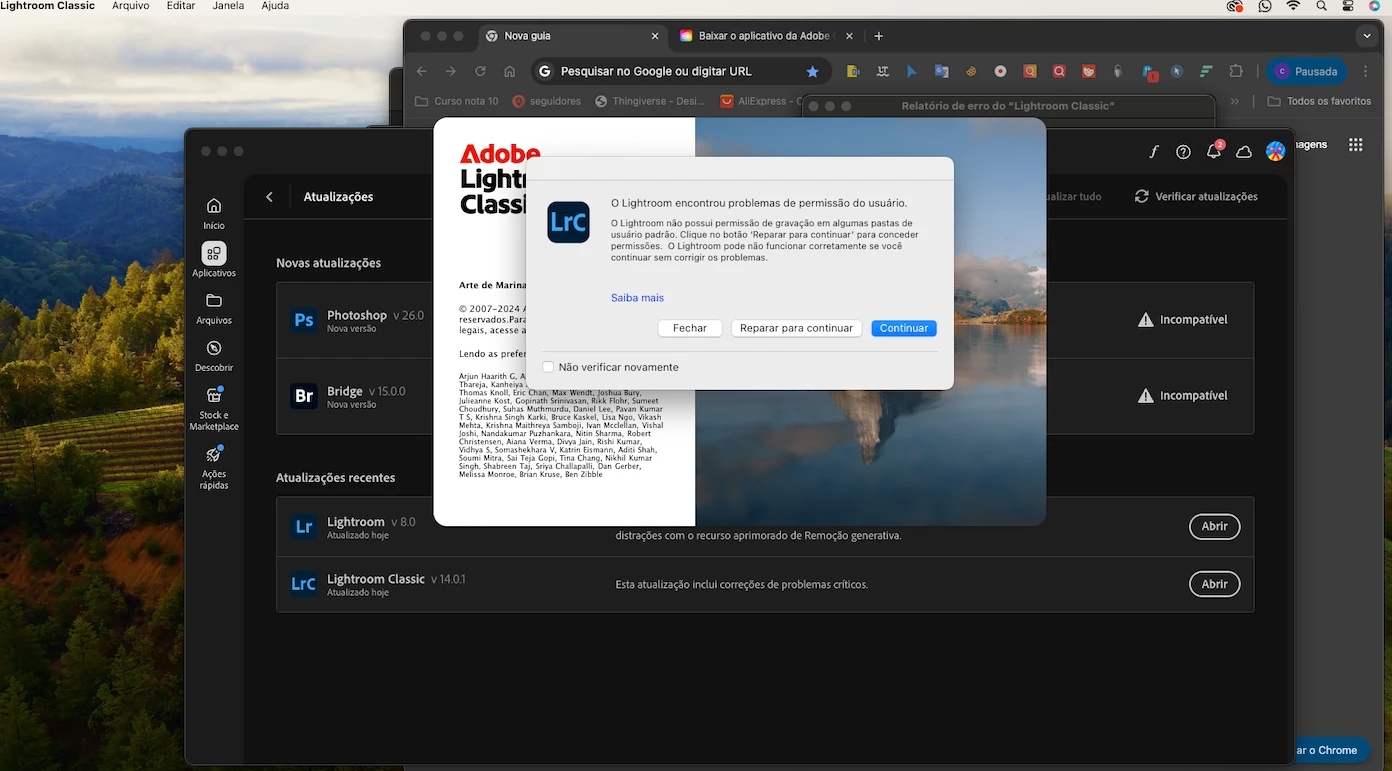Open Chrome three-dot menu
Screen dimensions: 1392x771
1368,71
